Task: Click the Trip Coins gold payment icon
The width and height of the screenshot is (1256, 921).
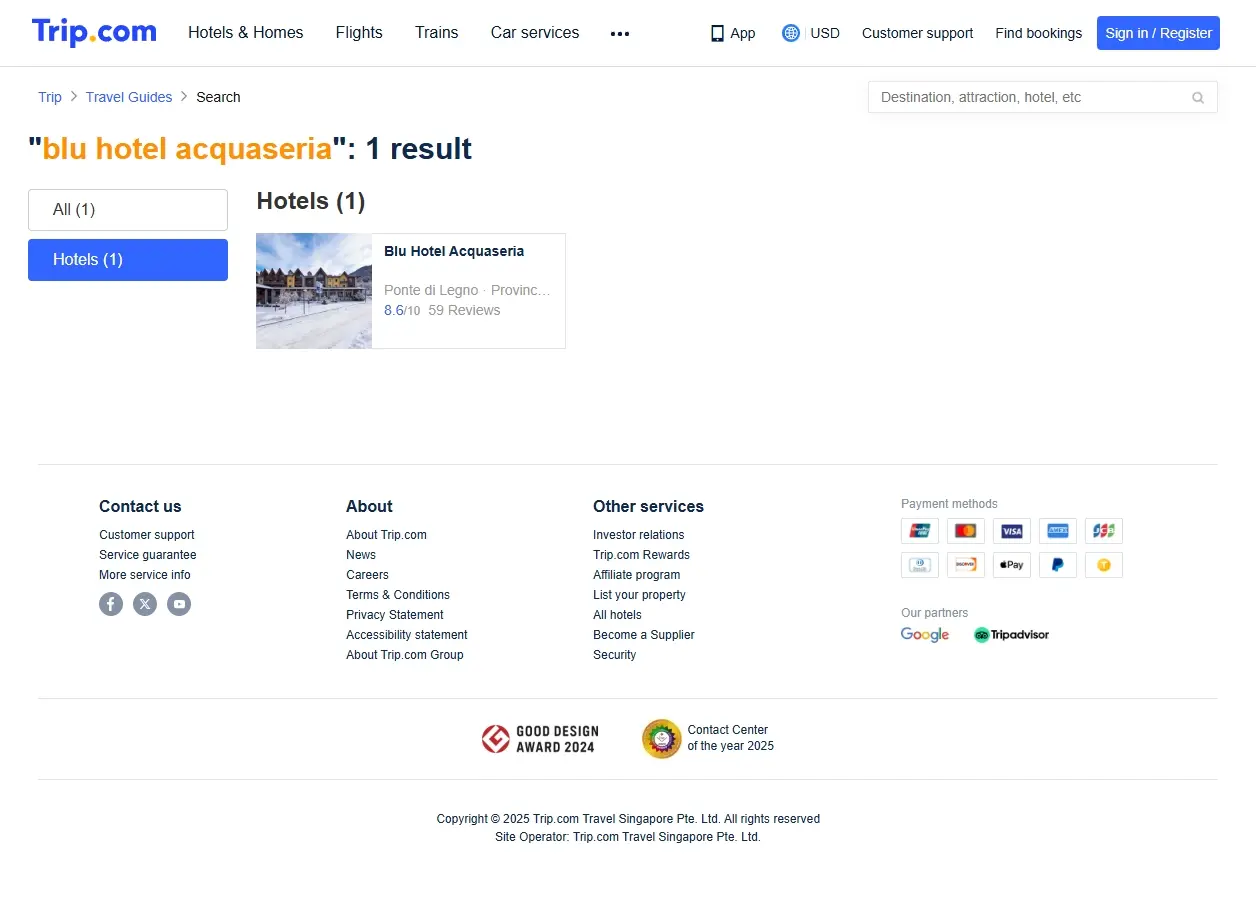Action: 1104,565
